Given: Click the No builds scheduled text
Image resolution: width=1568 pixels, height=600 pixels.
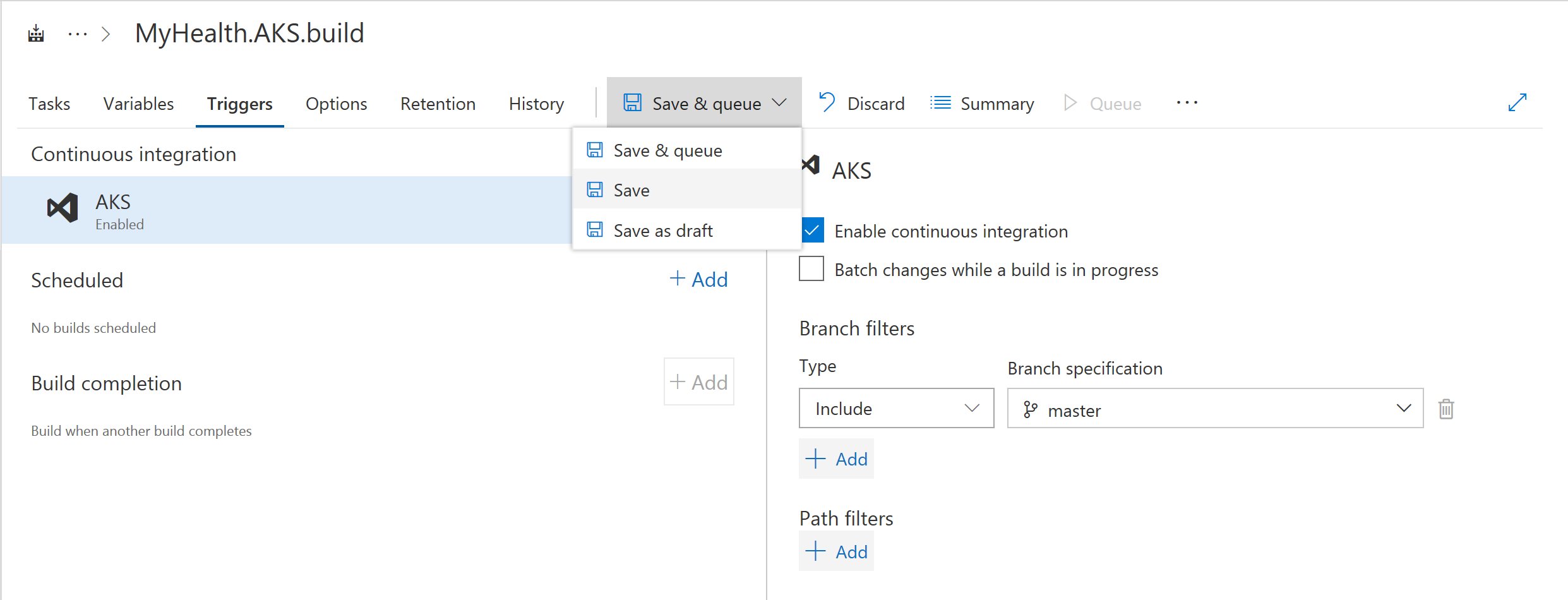Looking at the screenshot, I should pyautogui.click(x=93, y=328).
